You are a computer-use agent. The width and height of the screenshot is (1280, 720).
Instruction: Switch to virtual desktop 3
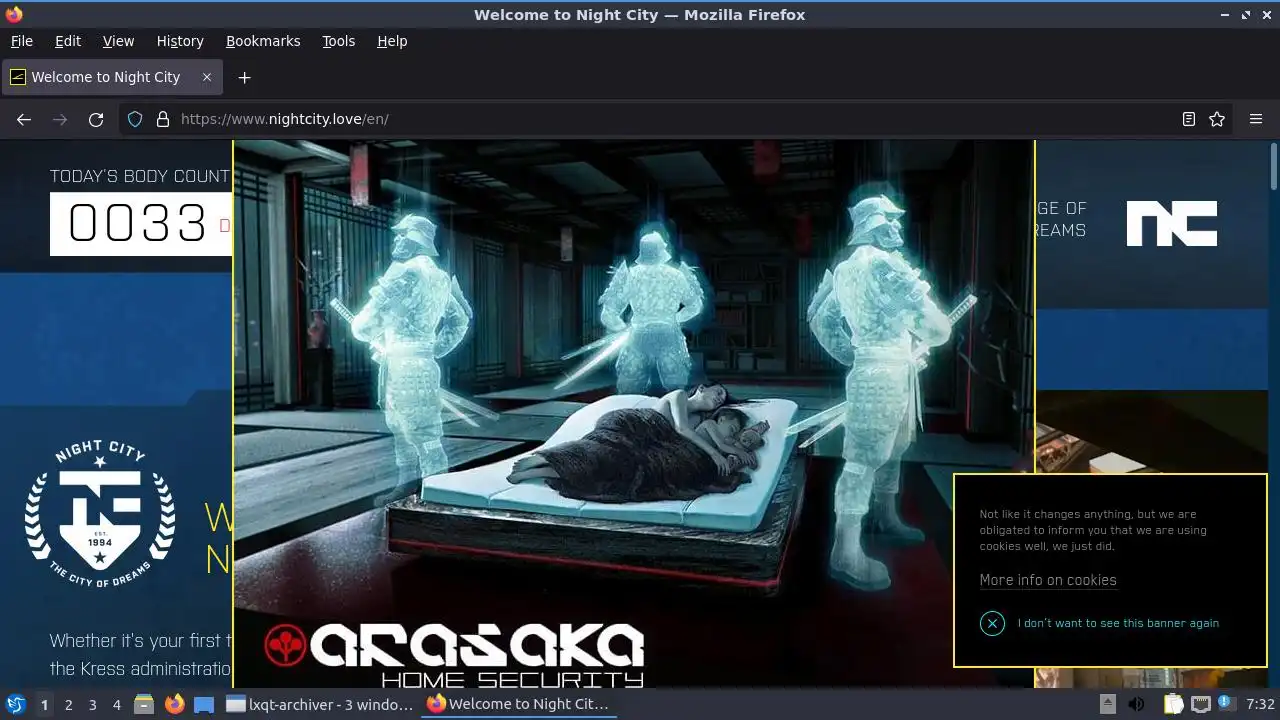point(92,704)
